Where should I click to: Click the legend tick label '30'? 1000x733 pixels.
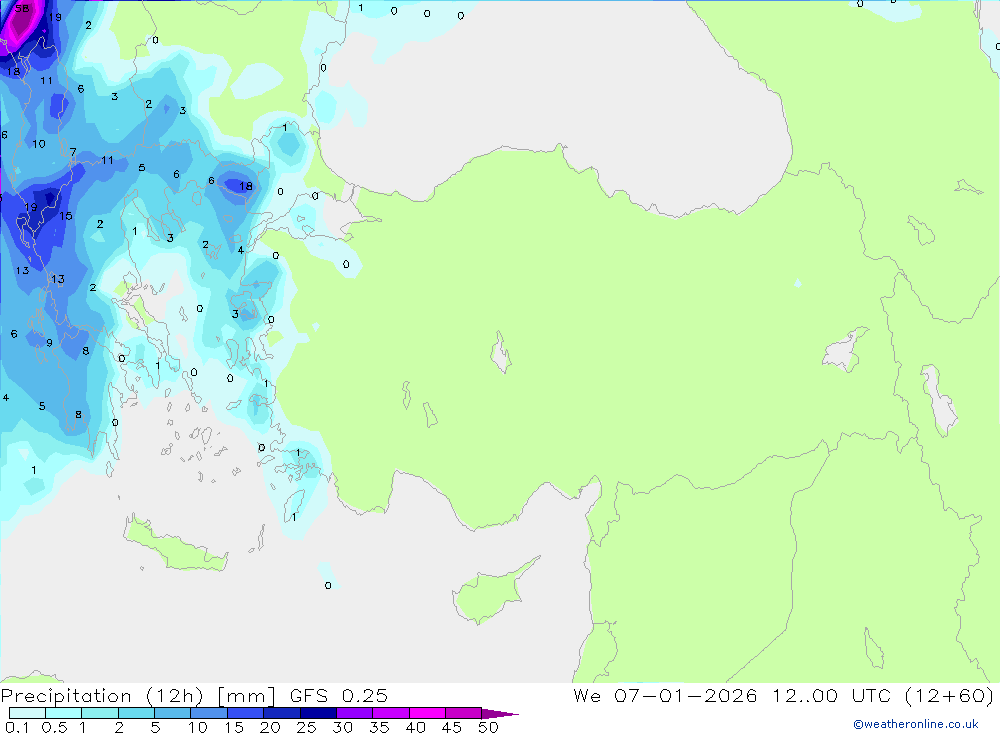343,727
